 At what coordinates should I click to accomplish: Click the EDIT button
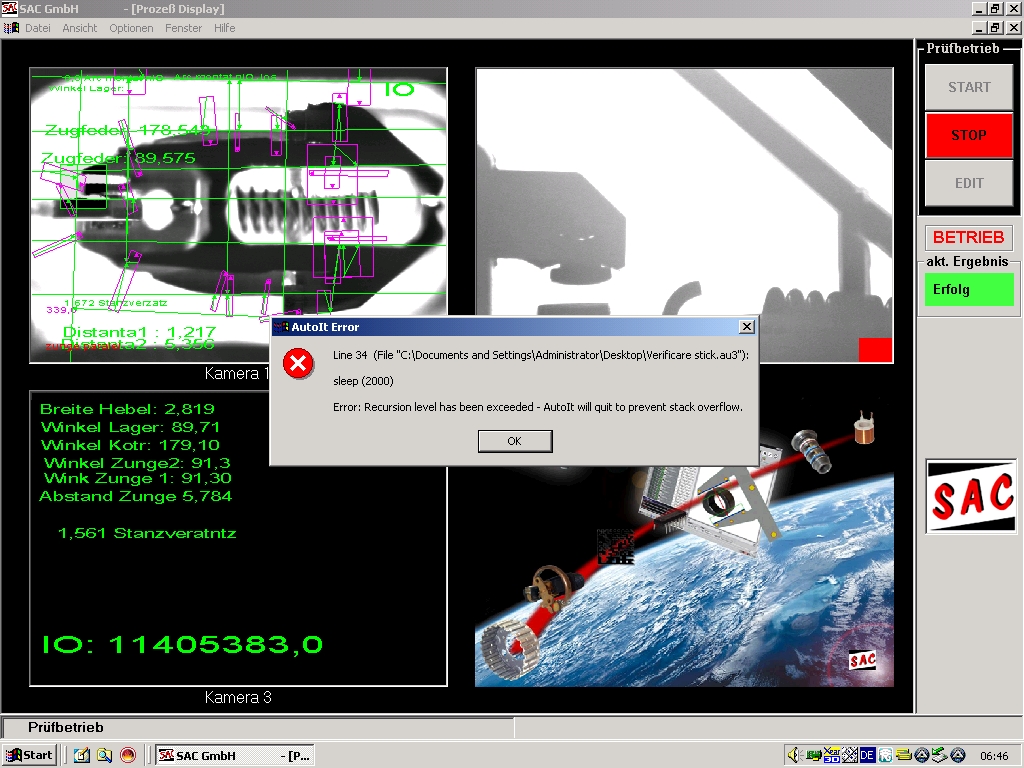[968, 183]
